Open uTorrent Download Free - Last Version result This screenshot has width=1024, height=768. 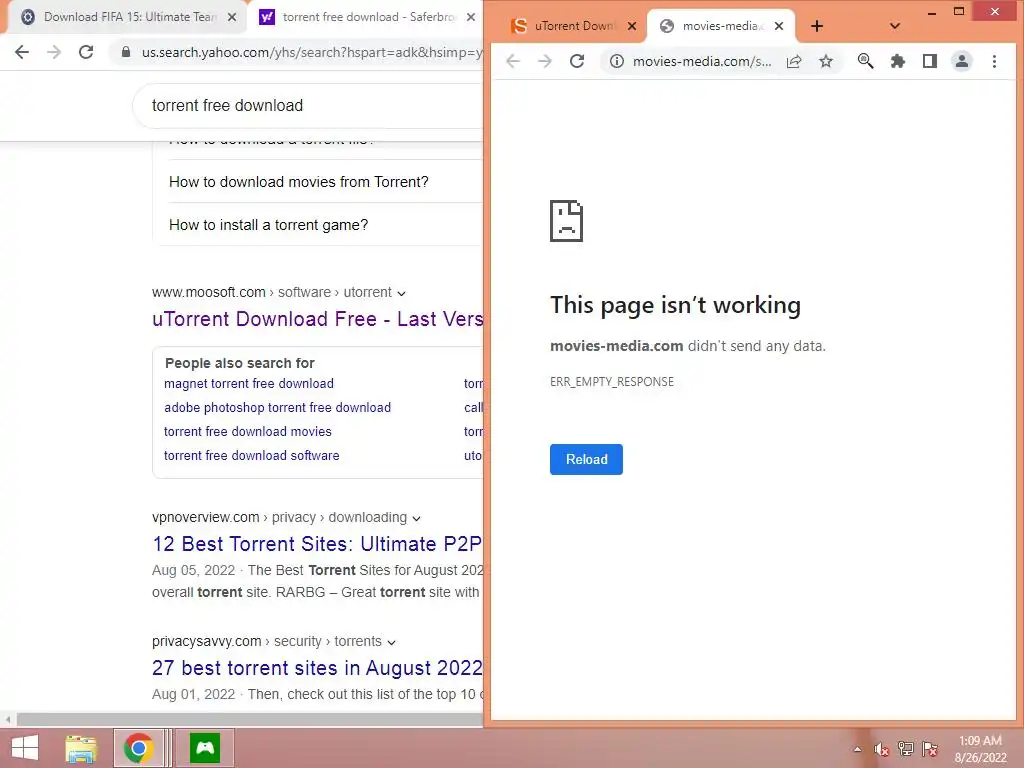tap(317, 319)
